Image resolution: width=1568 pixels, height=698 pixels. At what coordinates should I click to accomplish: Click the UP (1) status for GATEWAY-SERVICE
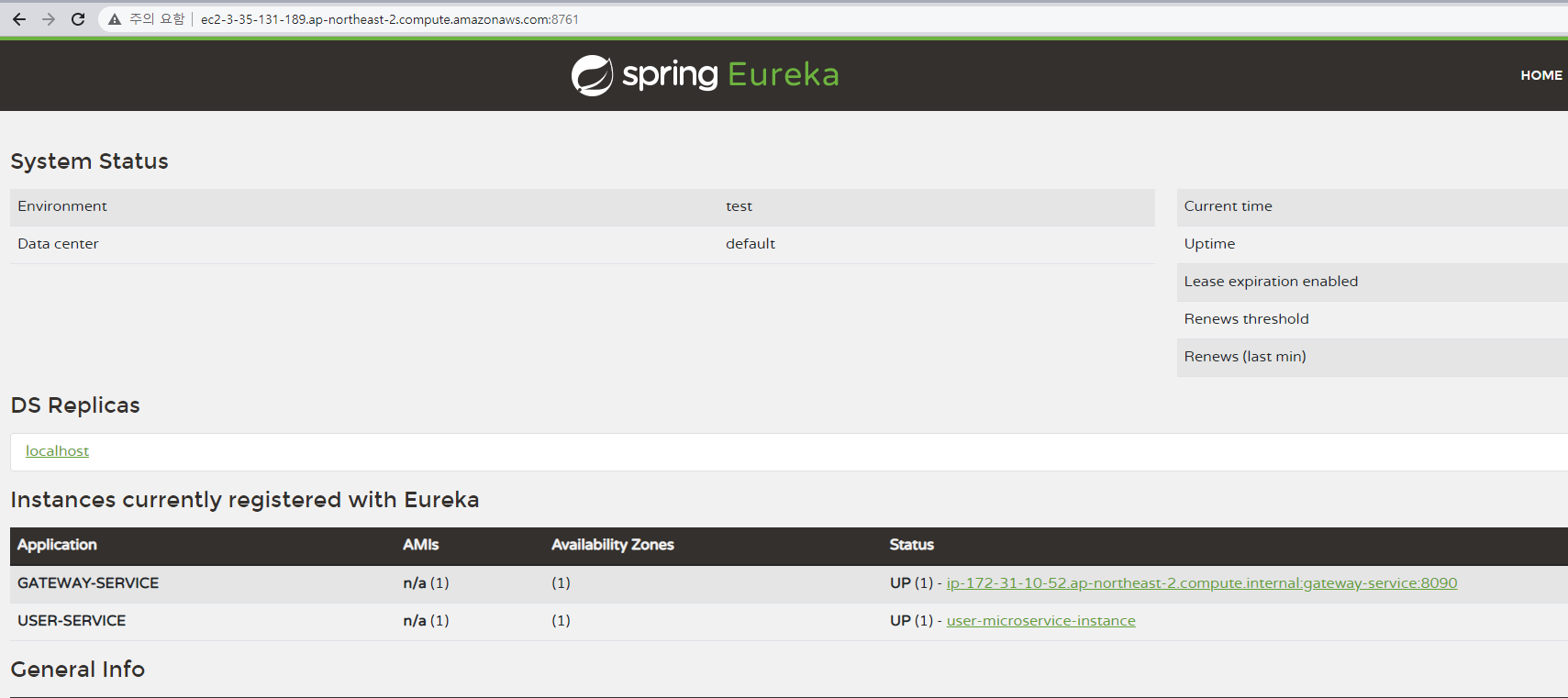[x=911, y=583]
